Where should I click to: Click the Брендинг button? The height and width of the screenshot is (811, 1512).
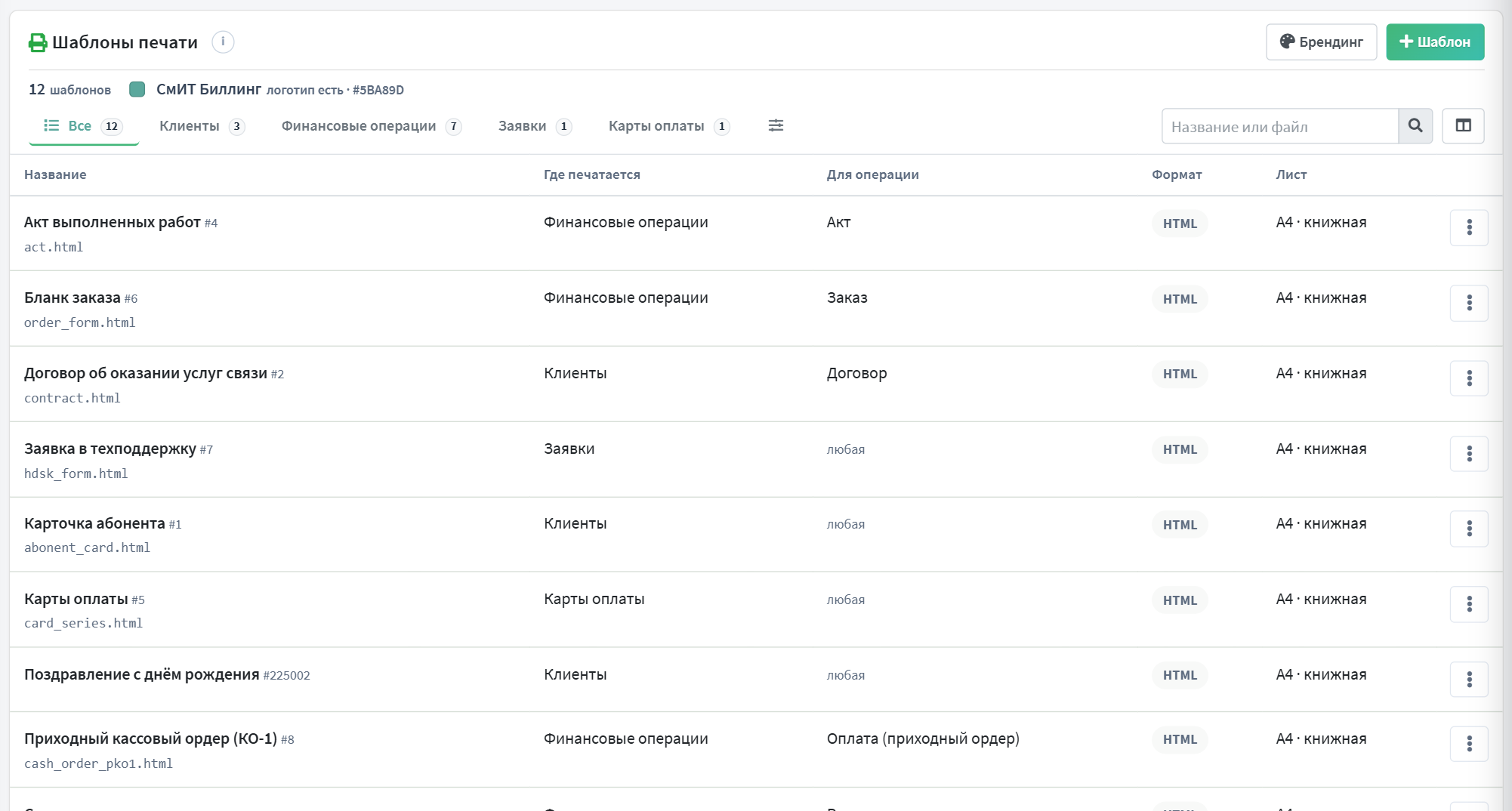[x=1321, y=42]
